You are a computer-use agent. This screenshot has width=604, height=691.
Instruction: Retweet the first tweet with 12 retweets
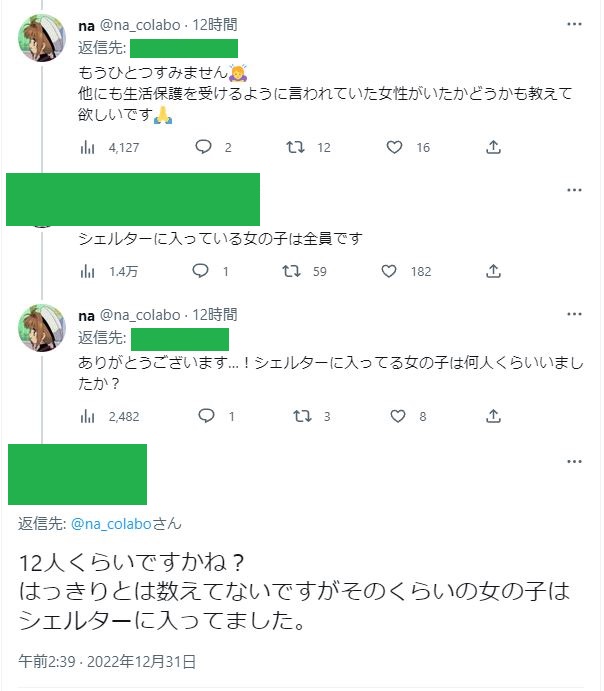[x=297, y=147]
